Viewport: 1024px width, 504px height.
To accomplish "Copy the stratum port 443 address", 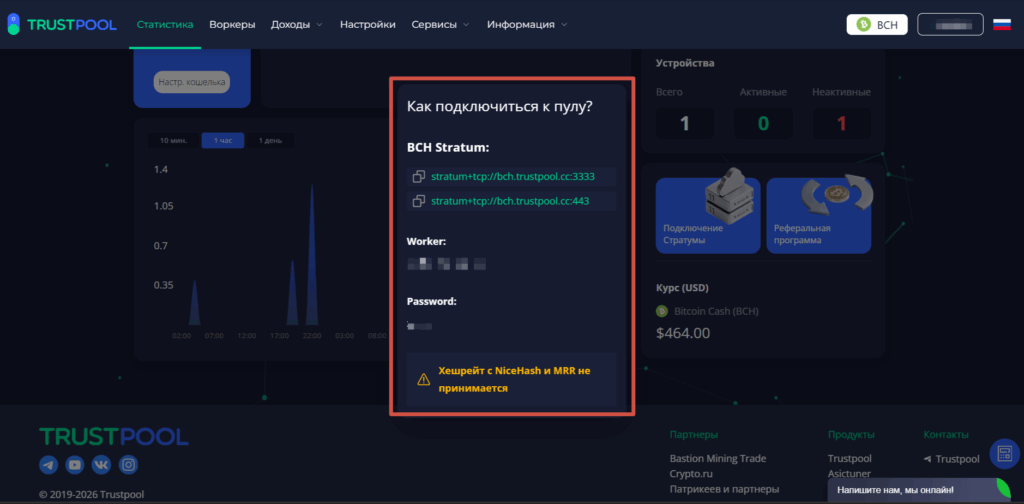I will [419, 201].
